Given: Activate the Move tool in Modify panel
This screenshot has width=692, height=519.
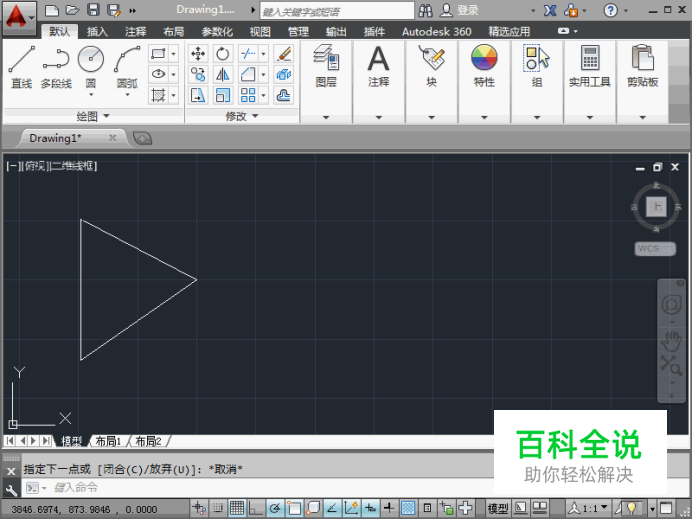Looking at the screenshot, I should pos(198,53).
